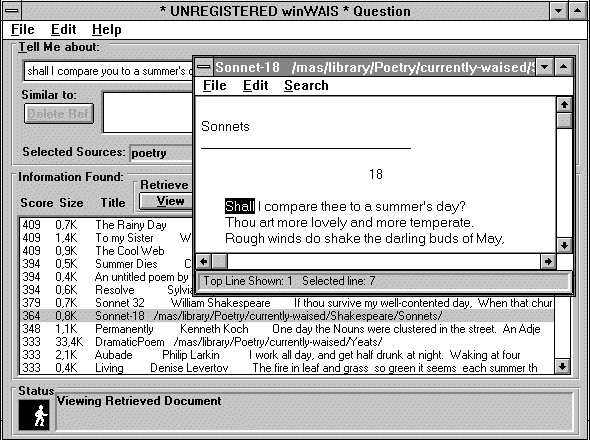590x440 pixels.
Task: Open the winWAIS main window system menu box
Action: coord(12,11)
